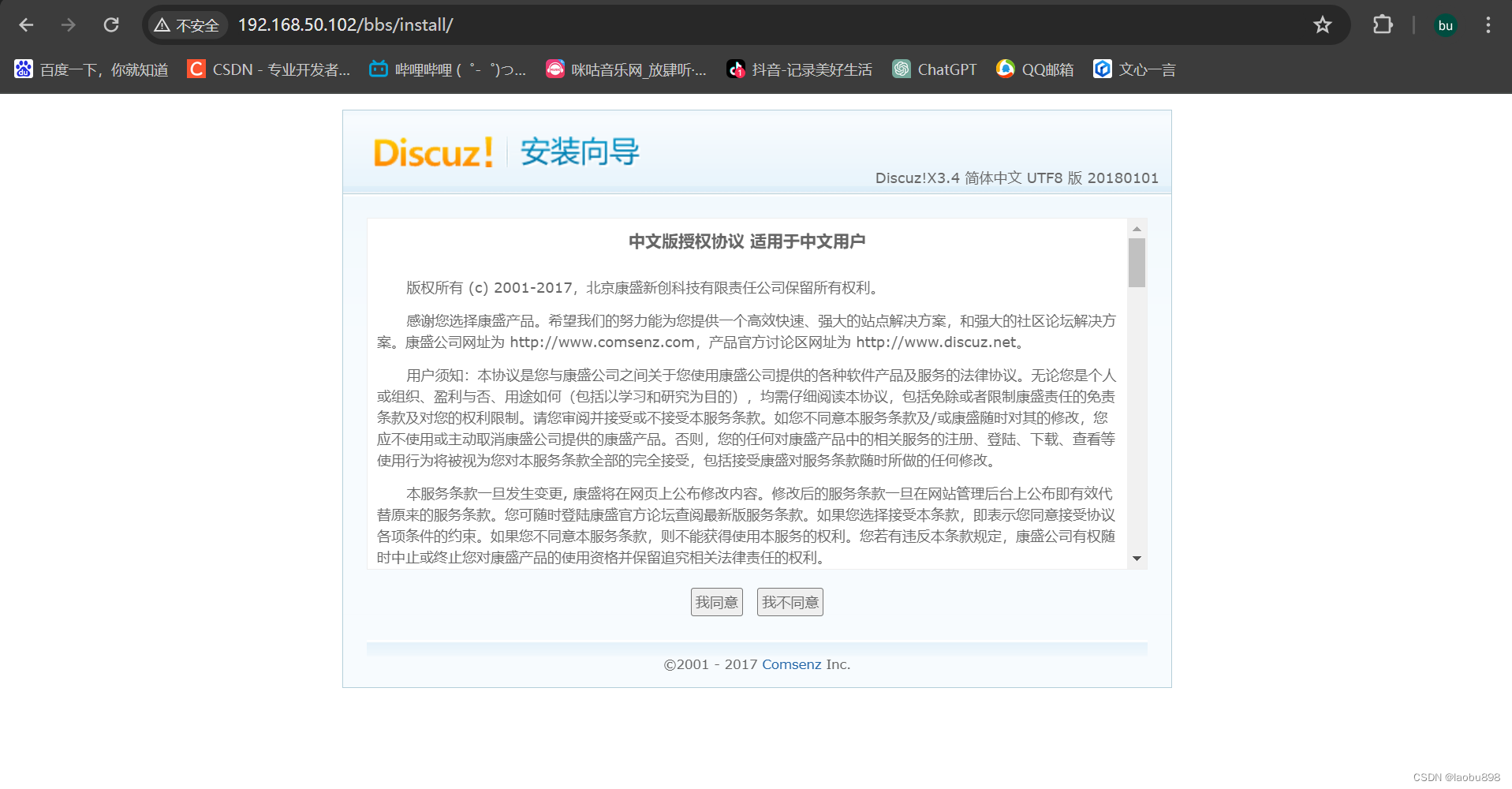1512x789 pixels.
Task: Click the 版权所有 (c) 2001-2017 copyright line
Action: 643,288
